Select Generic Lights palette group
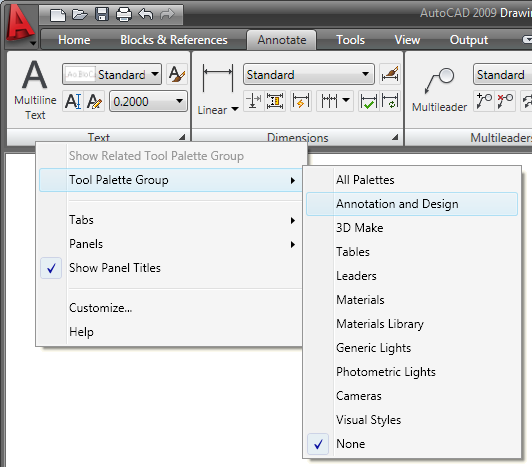Viewport: 532px width, 467px height. (x=412, y=348)
